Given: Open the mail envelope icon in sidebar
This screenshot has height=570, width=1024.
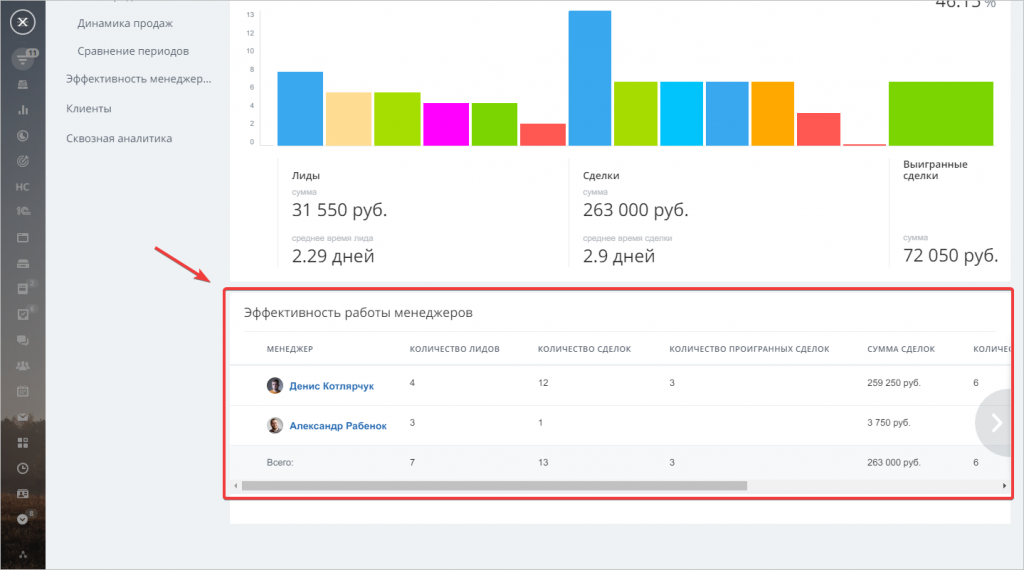Looking at the screenshot, I should pyautogui.click(x=23, y=417).
